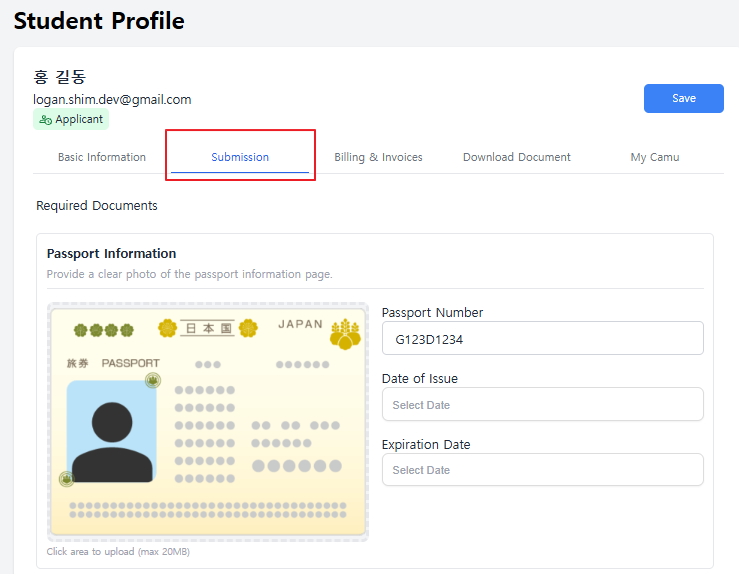This screenshot has height=574, width=739.
Task: Open the Date of Issue date picker
Action: click(x=542, y=404)
